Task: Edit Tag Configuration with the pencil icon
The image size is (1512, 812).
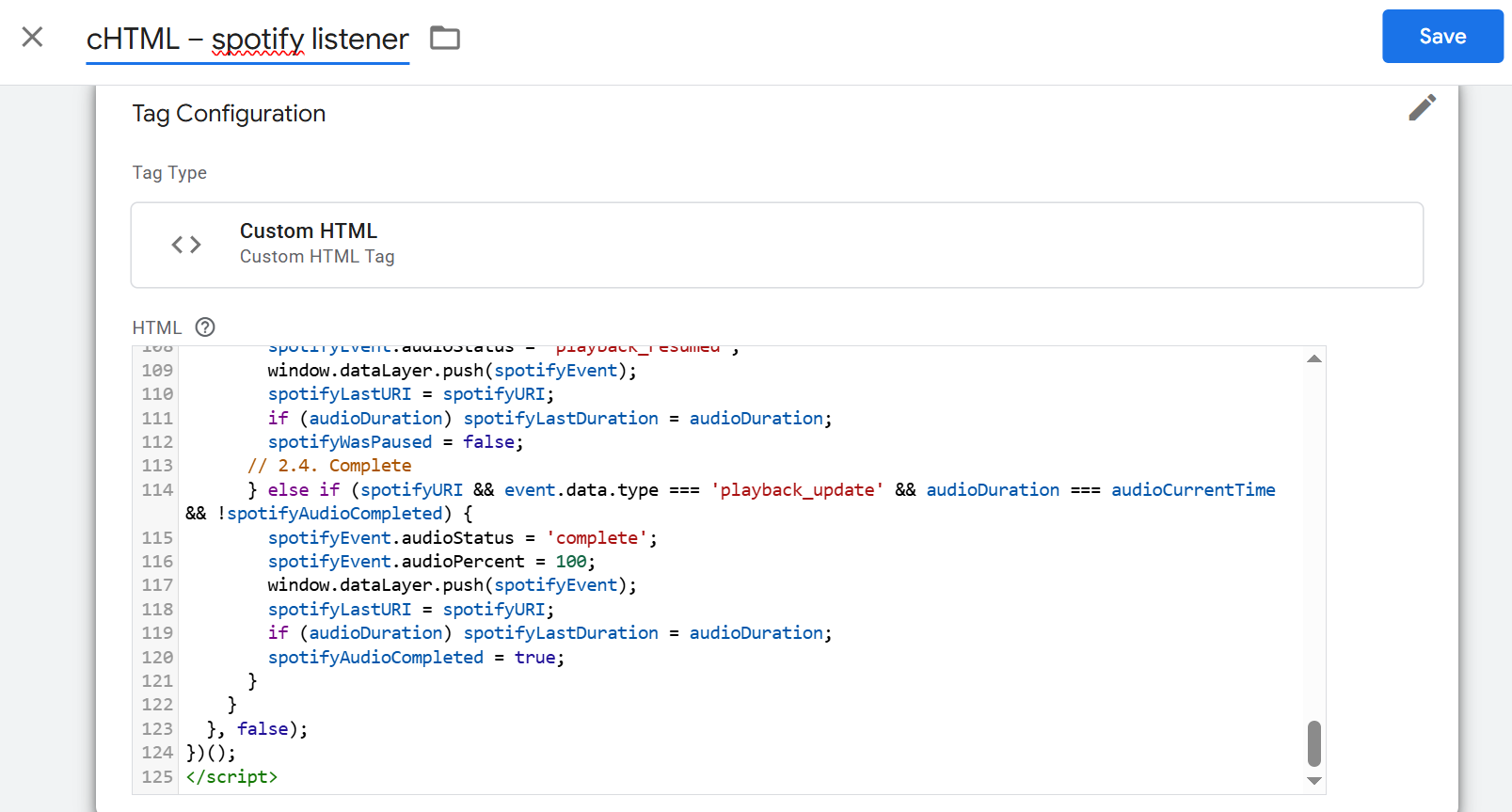Action: (1422, 107)
